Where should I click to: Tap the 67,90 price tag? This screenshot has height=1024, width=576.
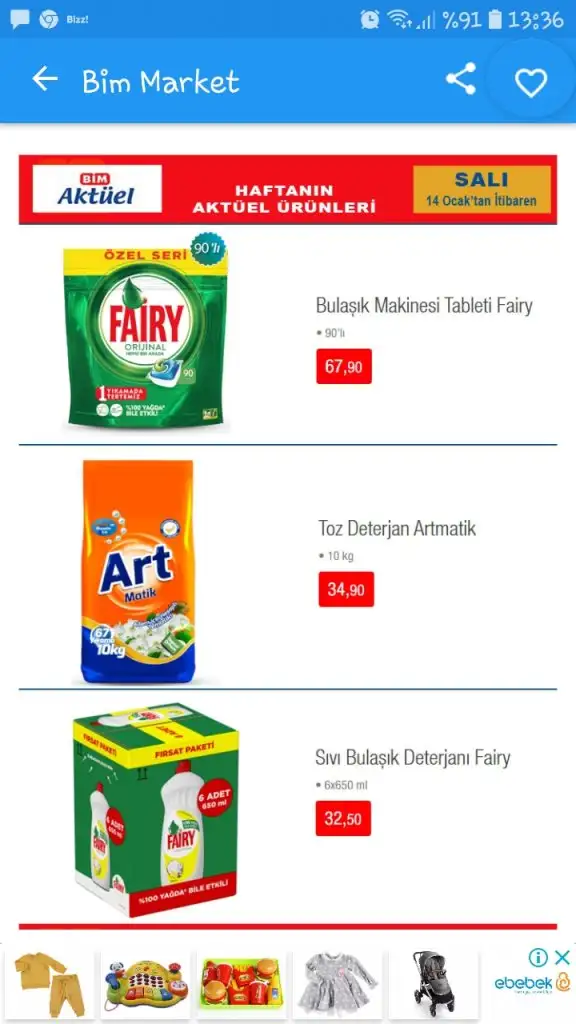tap(344, 366)
